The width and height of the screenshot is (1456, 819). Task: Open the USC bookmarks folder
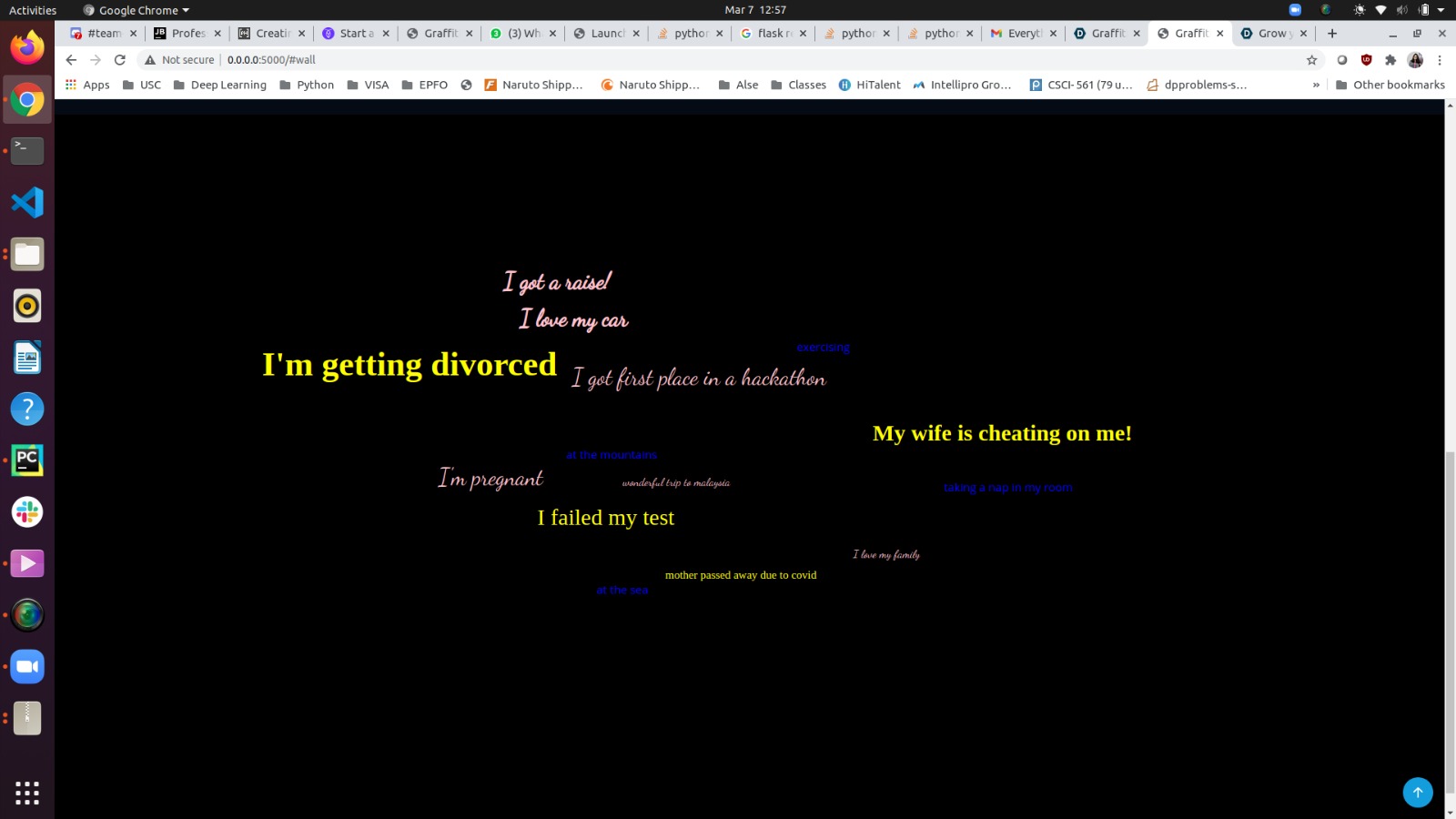[x=141, y=85]
